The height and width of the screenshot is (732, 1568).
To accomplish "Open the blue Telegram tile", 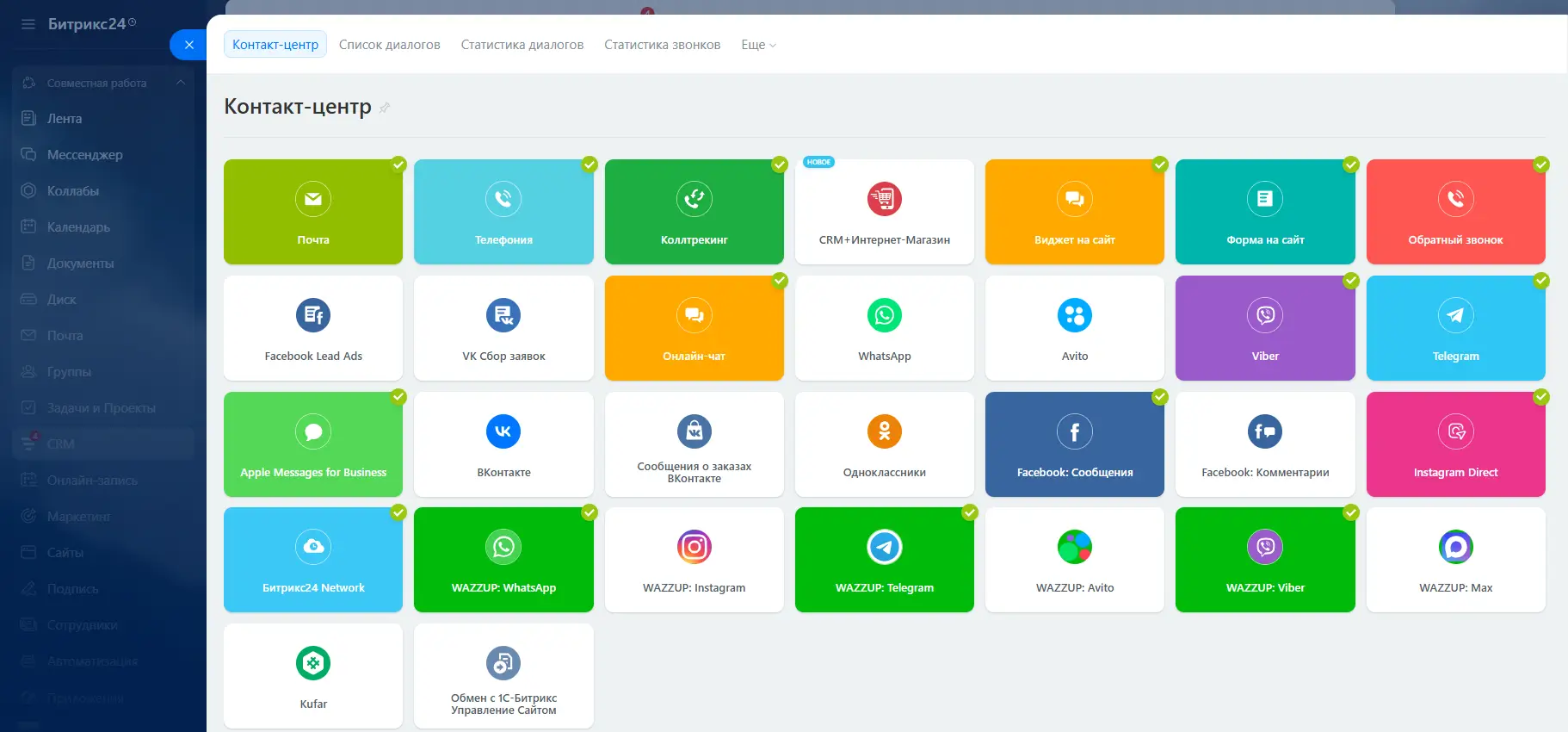I will (1456, 328).
